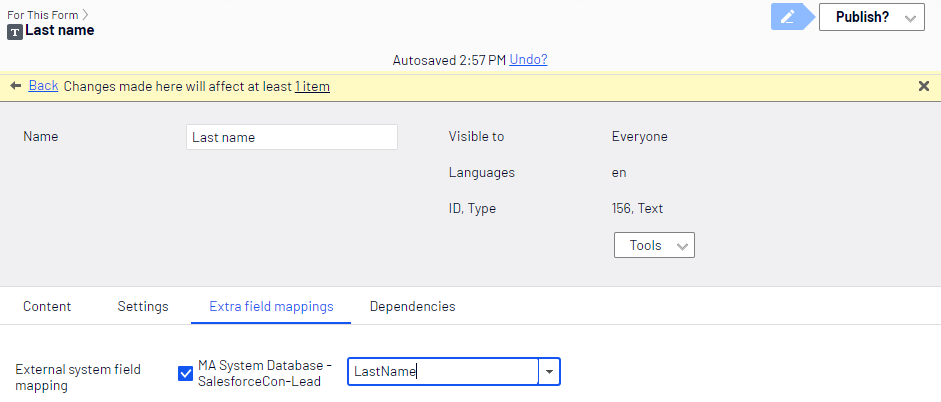Click the Autosaved 2:57 PM status text
Viewport: 941px width, 402px height.
pyautogui.click(x=449, y=60)
